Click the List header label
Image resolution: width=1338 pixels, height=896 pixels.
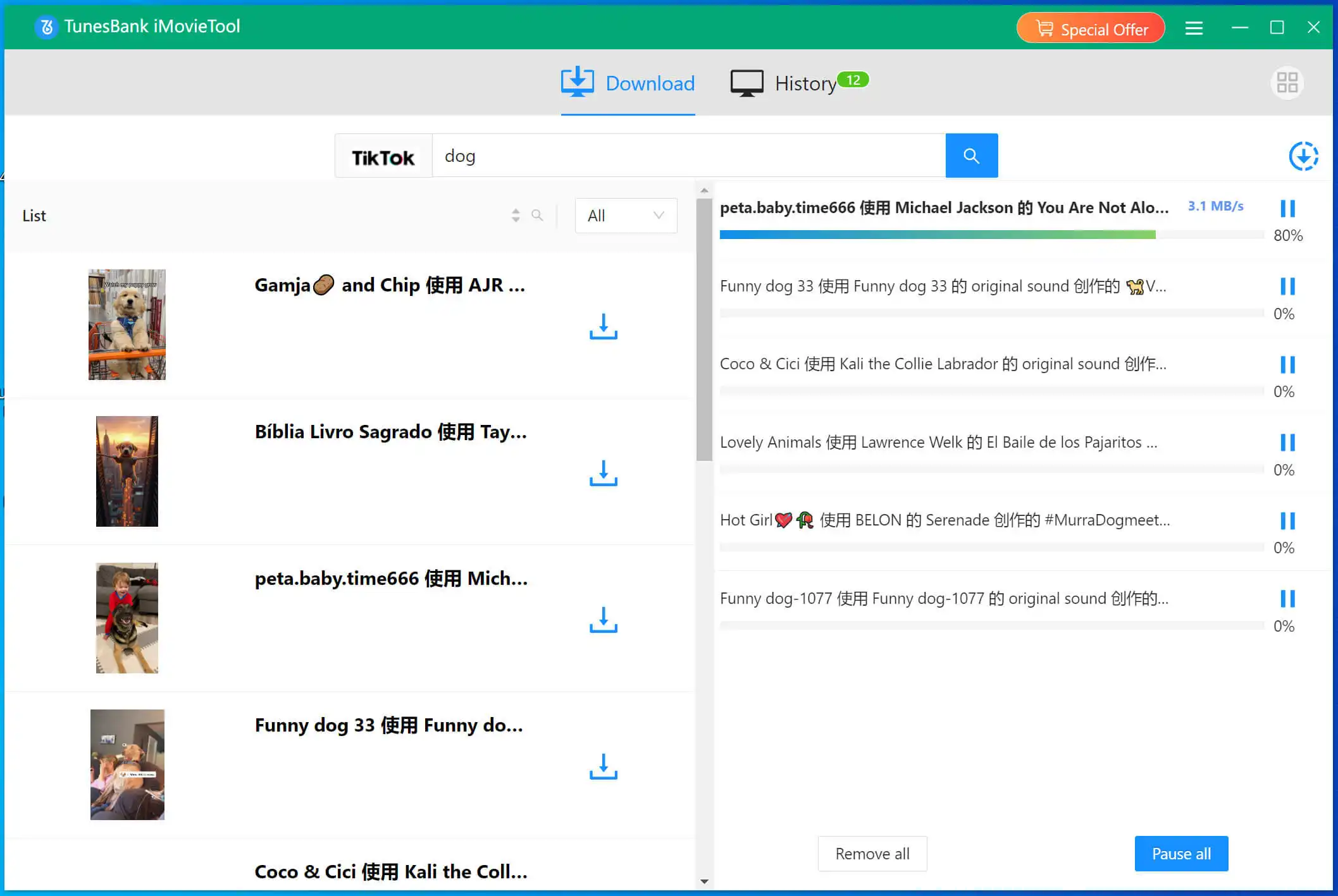tap(34, 216)
